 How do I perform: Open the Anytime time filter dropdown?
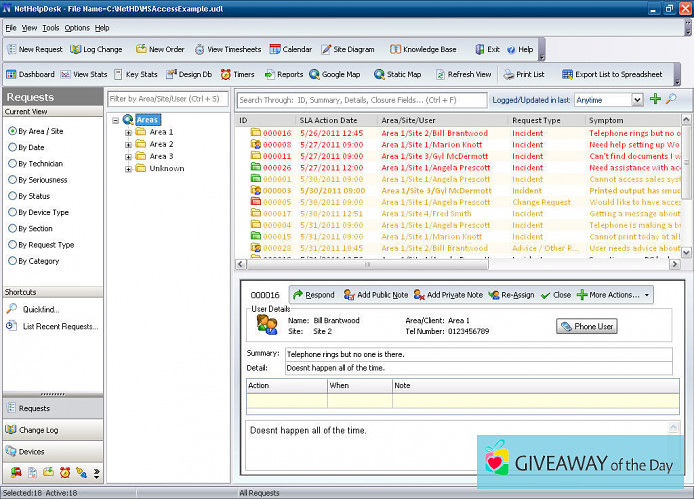pos(637,100)
